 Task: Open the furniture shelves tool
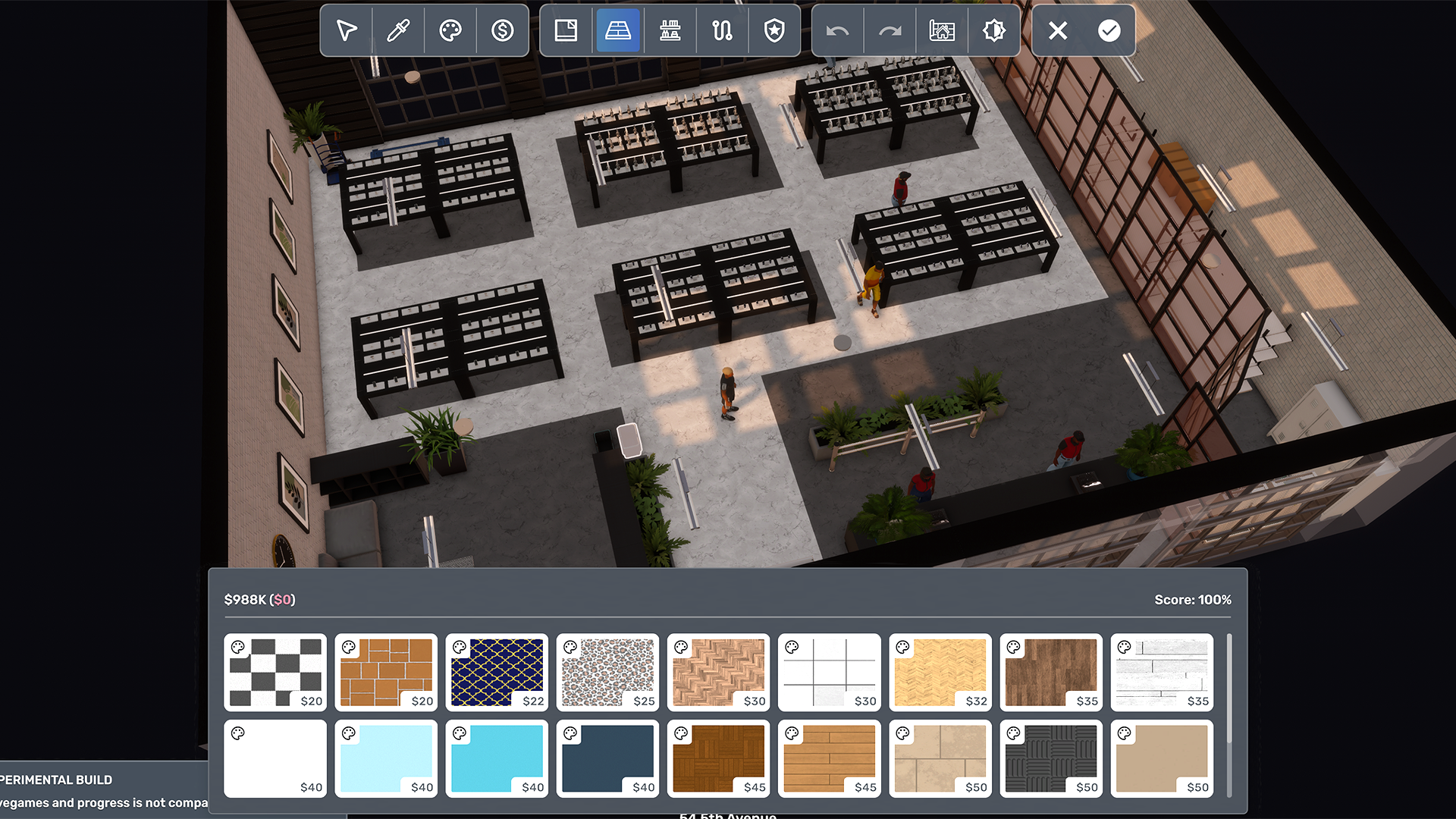[x=670, y=30]
